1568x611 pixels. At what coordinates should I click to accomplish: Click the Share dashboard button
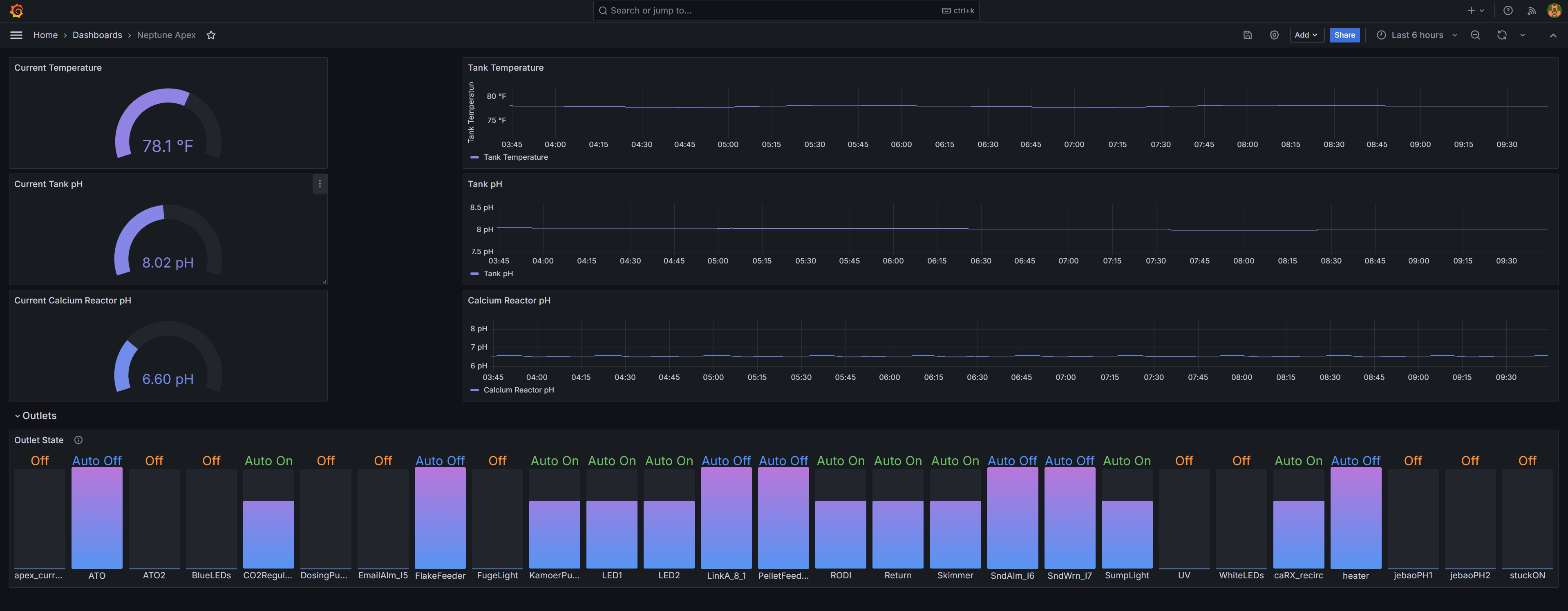tap(1344, 34)
